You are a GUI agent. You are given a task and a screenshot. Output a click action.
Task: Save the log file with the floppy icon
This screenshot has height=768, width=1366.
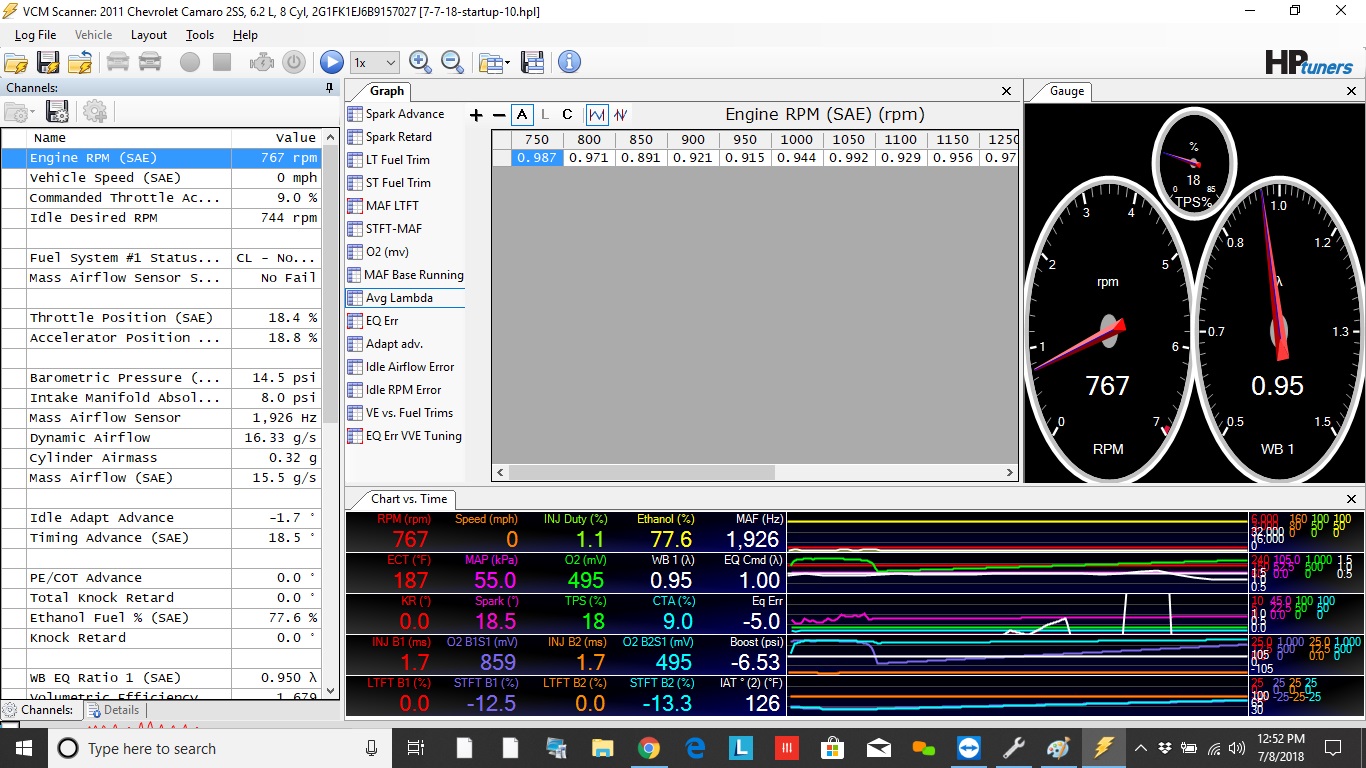(47, 62)
